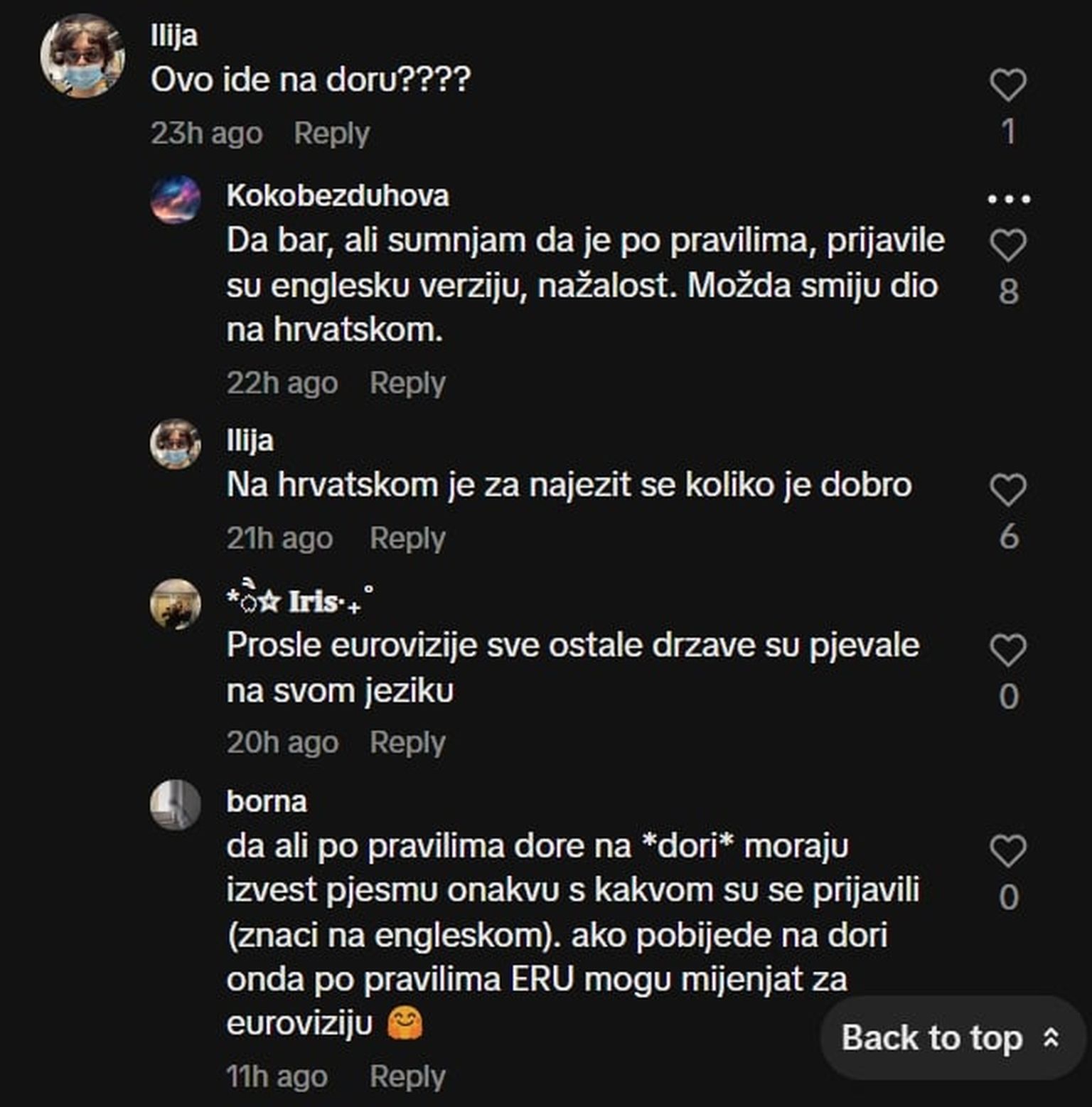Like Ilija's comment "Ovo ide na doru????"
1092x1107 pixels.
1007,85
